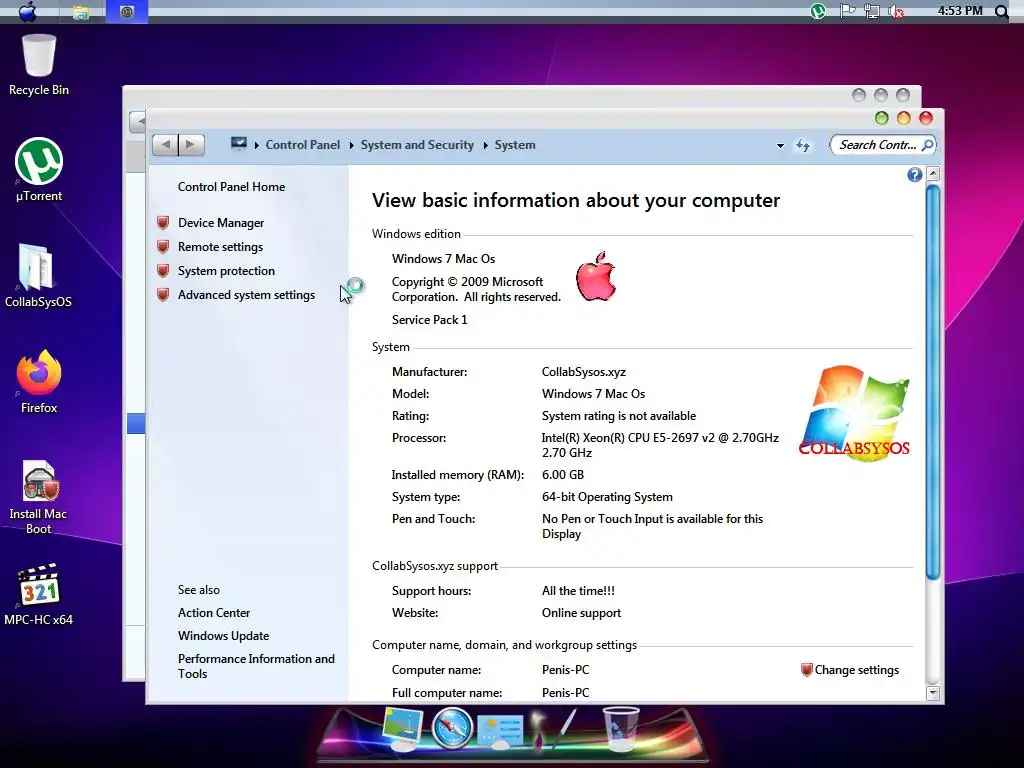The image size is (1024, 768).
Task: Open the Recycle Bin desktop icon
Action: [x=39, y=65]
